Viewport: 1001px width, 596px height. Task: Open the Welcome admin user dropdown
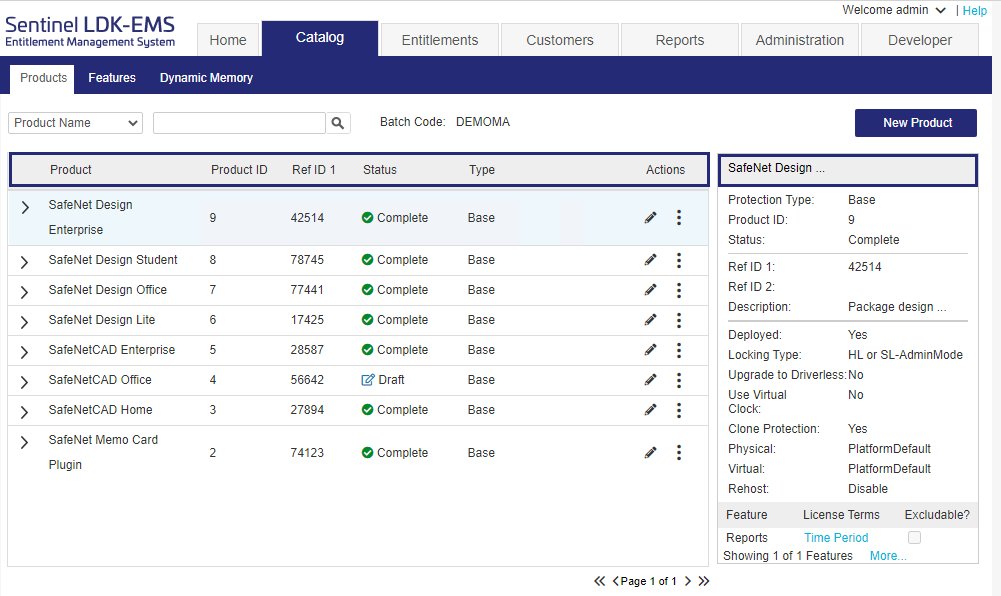(894, 10)
